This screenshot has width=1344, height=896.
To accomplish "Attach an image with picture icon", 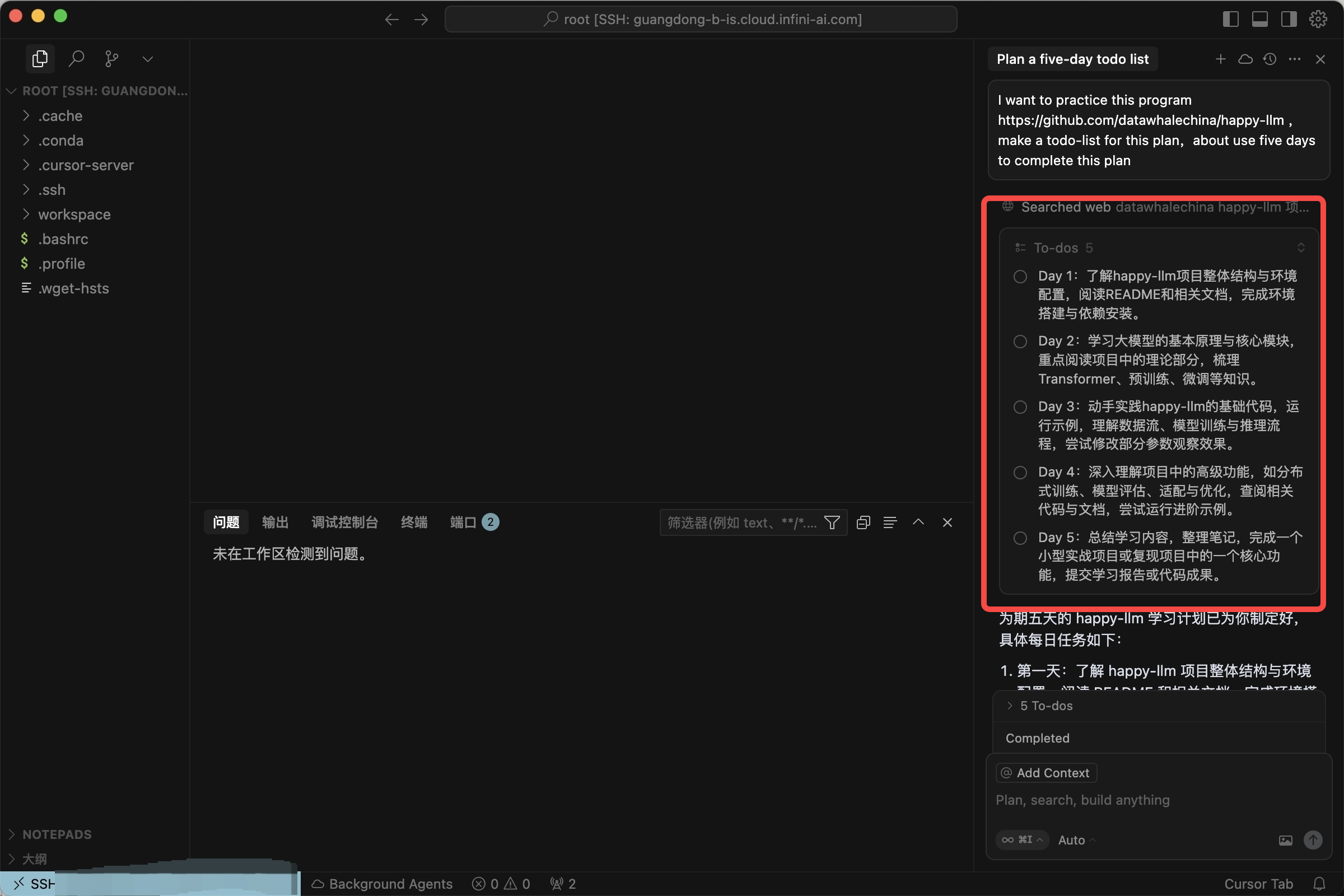I will pyautogui.click(x=1285, y=840).
